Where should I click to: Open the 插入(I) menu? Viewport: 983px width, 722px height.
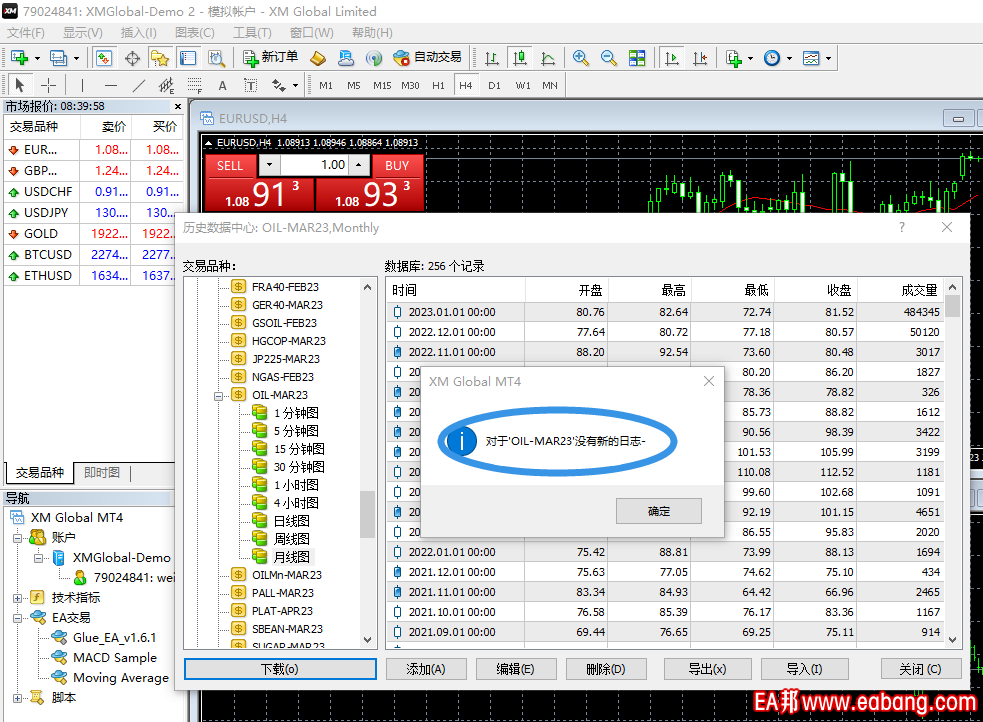tap(139, 33)
